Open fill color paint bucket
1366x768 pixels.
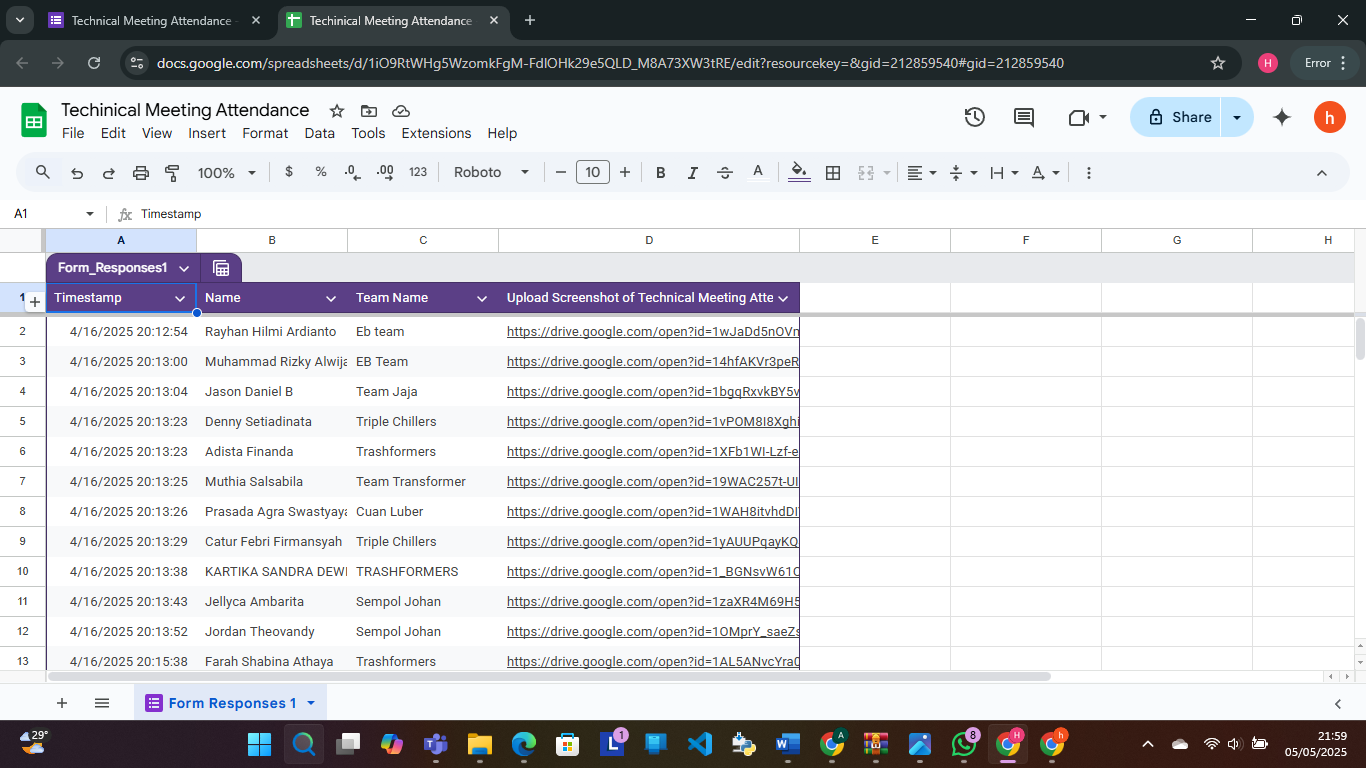(799, 173)
